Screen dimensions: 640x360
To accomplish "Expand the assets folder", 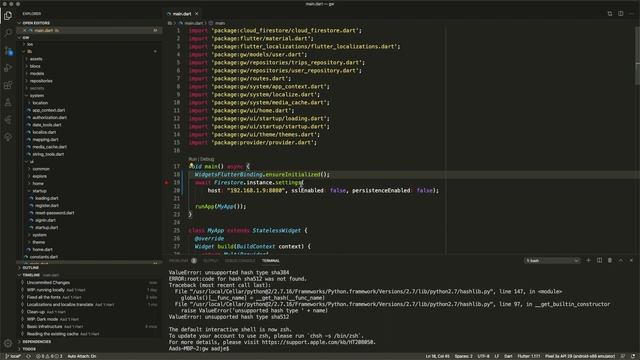I will [36, 59].
